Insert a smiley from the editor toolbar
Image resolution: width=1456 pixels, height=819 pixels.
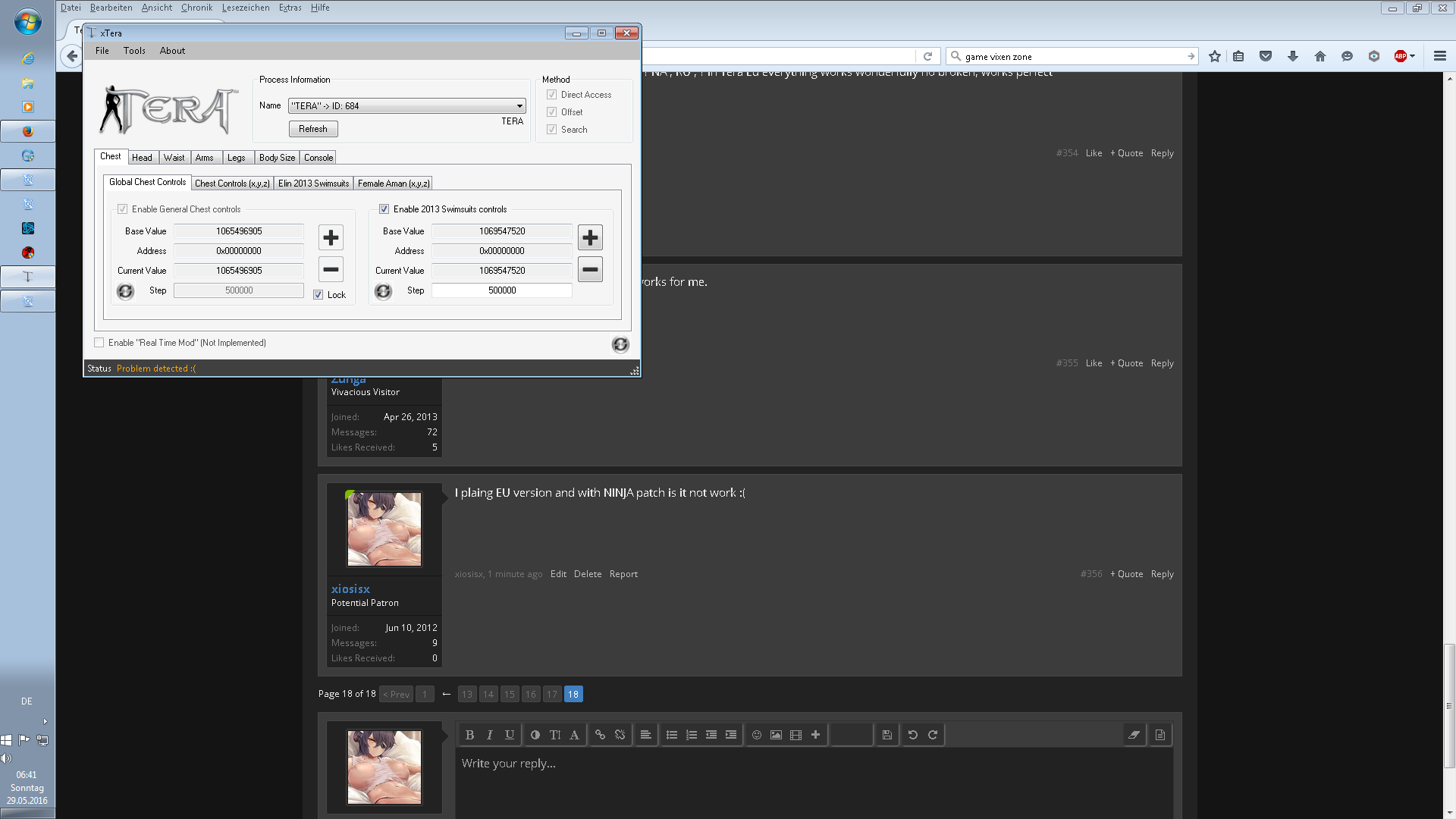(x=756, y=735)
